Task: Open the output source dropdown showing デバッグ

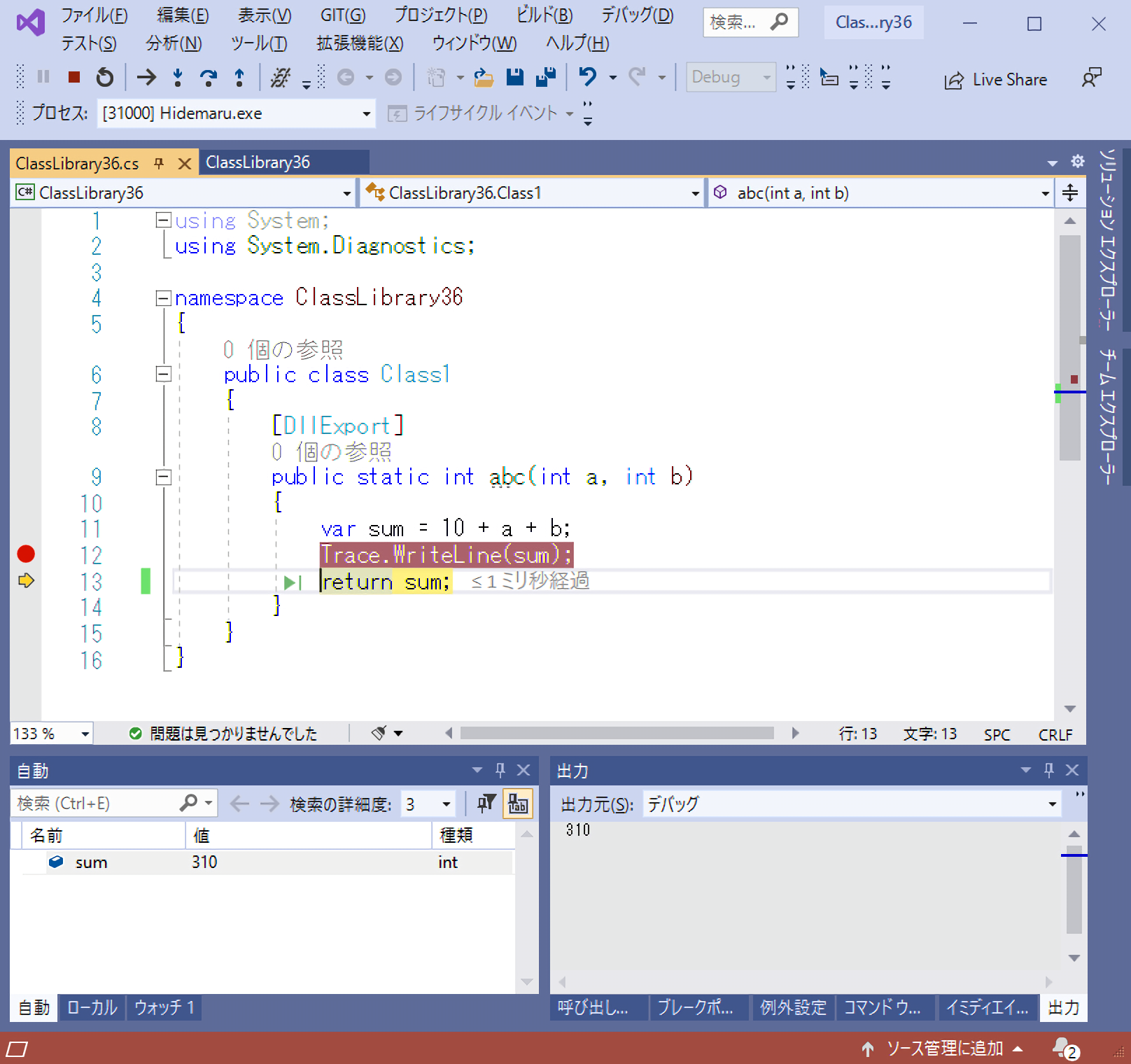Action: pyautogui.click(x=1052, y=804)
